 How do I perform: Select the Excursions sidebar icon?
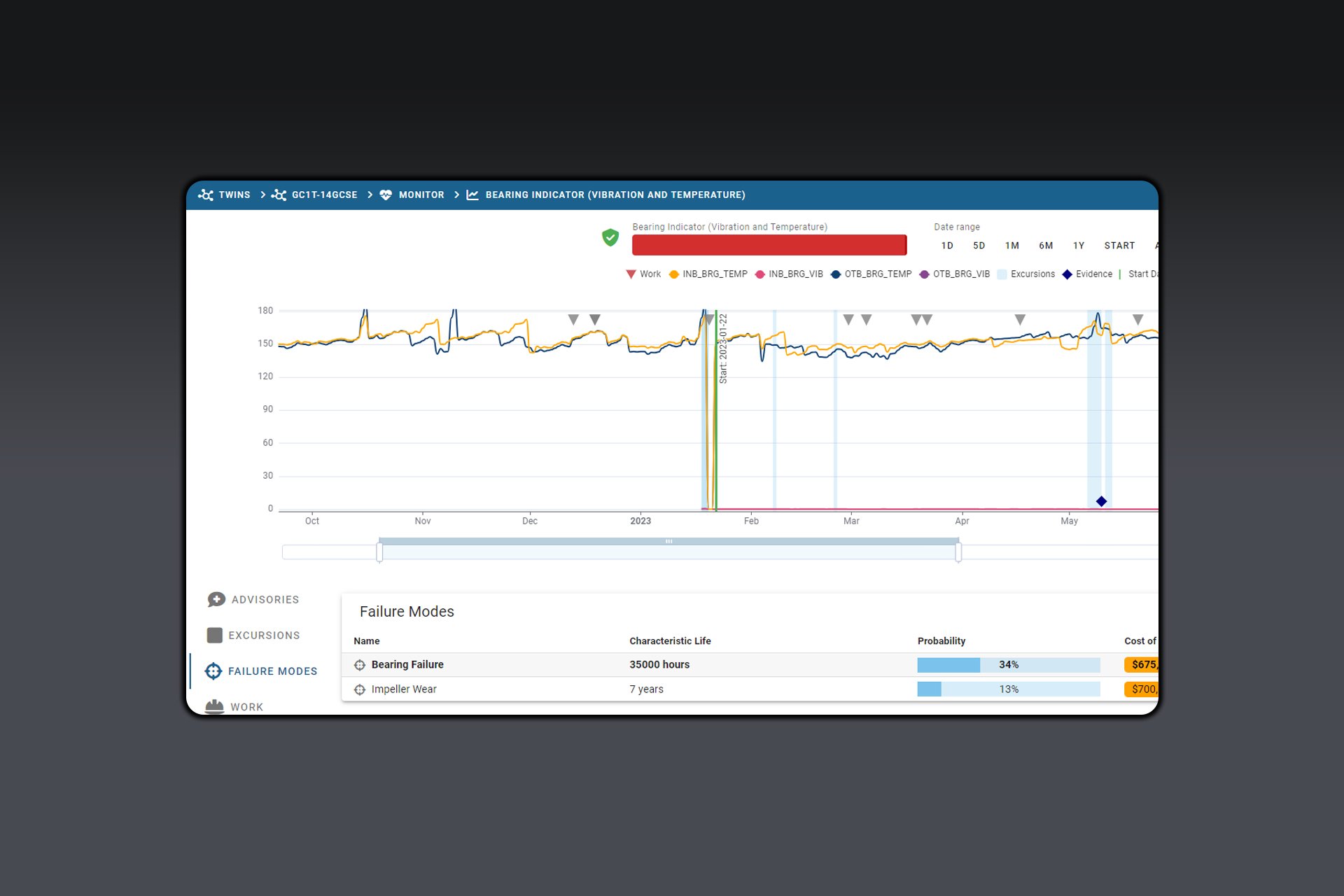click(x=214, y=635)
